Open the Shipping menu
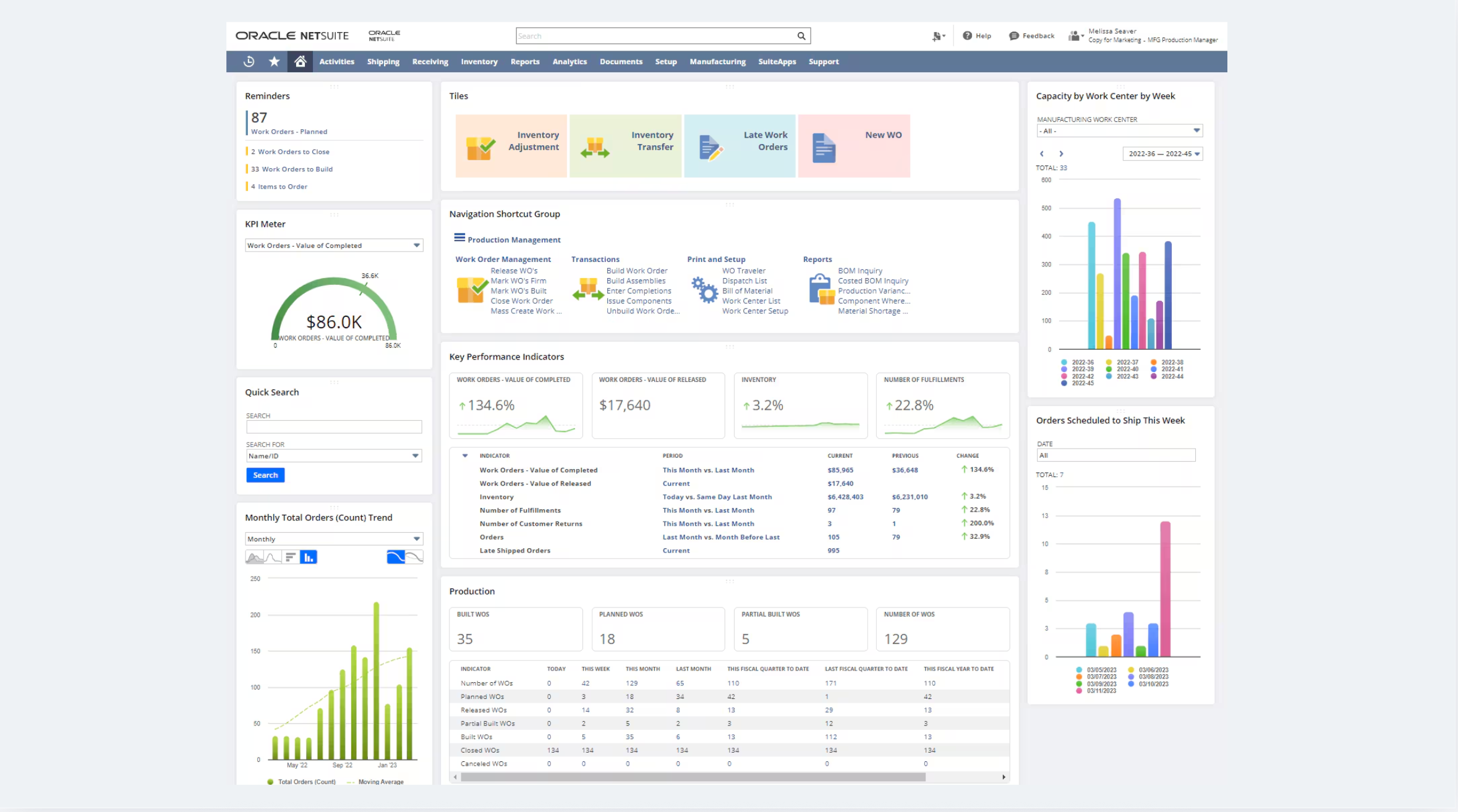Screen dimensions: 1458x812 pos(383,62)
